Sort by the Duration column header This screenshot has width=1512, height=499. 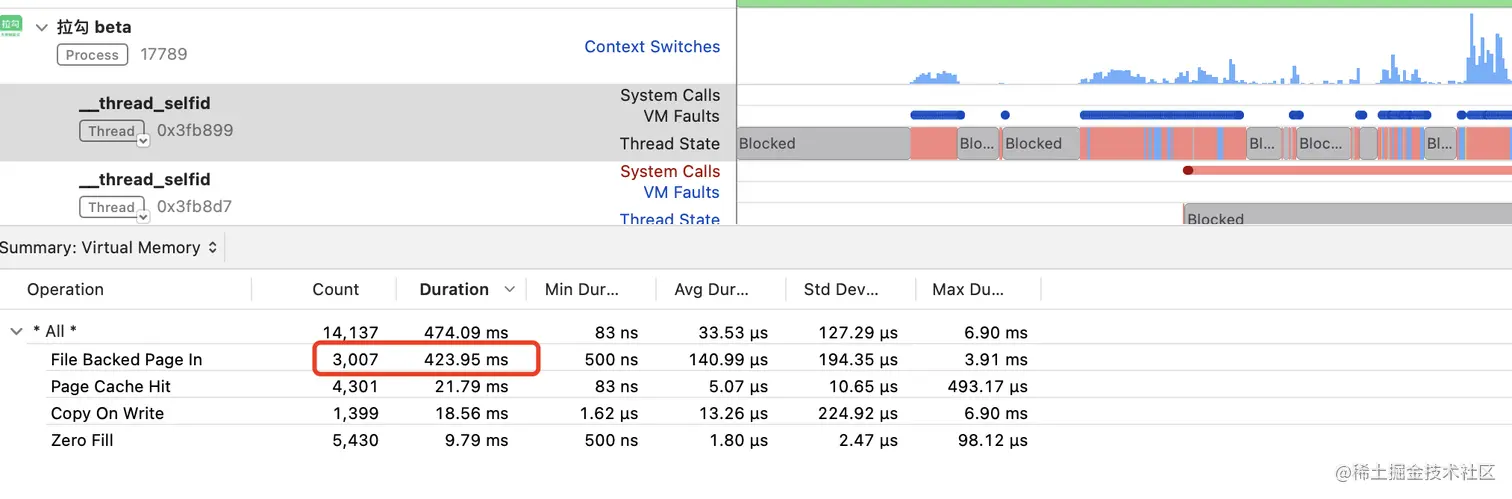click(x=454, y=289)
